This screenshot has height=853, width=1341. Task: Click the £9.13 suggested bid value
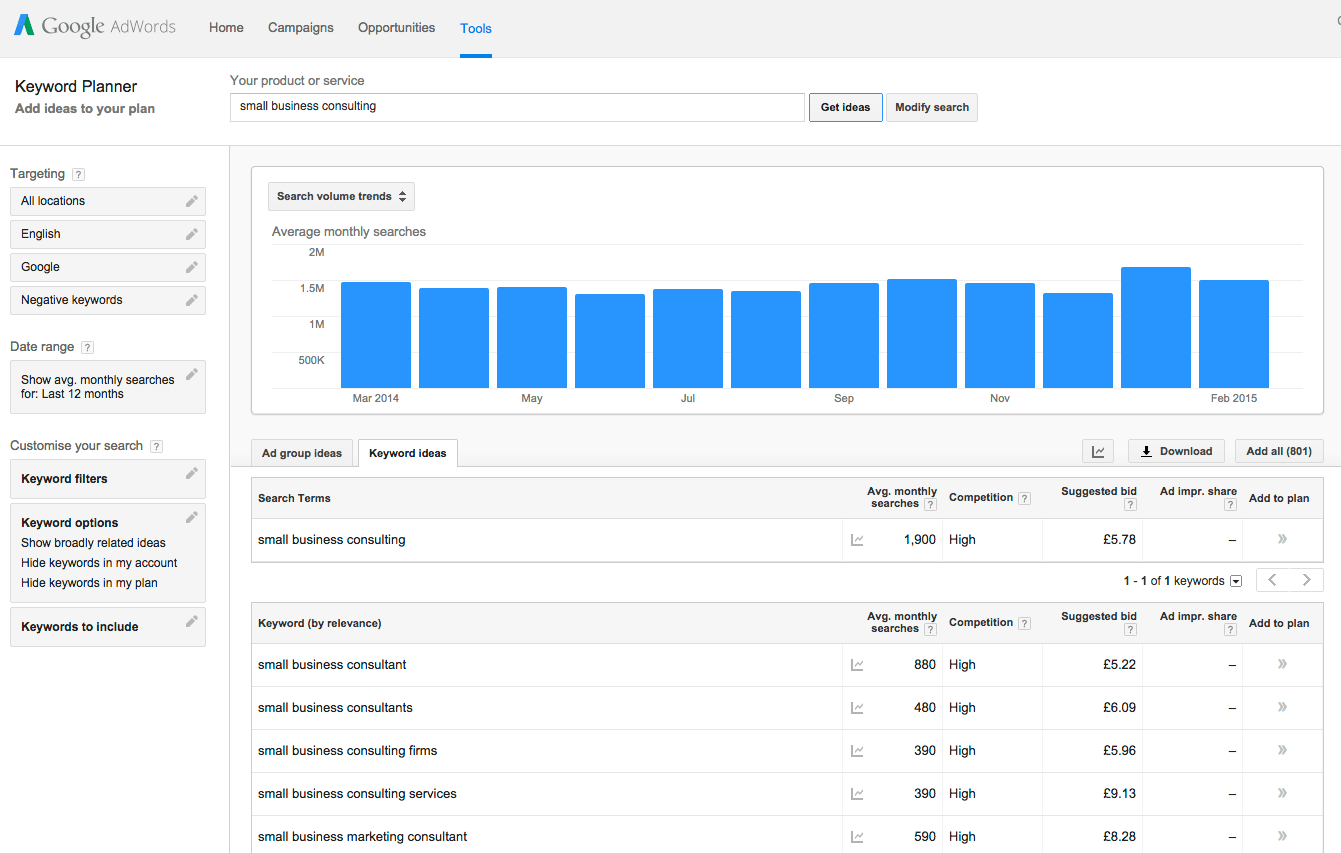[x=1119, y=793]
